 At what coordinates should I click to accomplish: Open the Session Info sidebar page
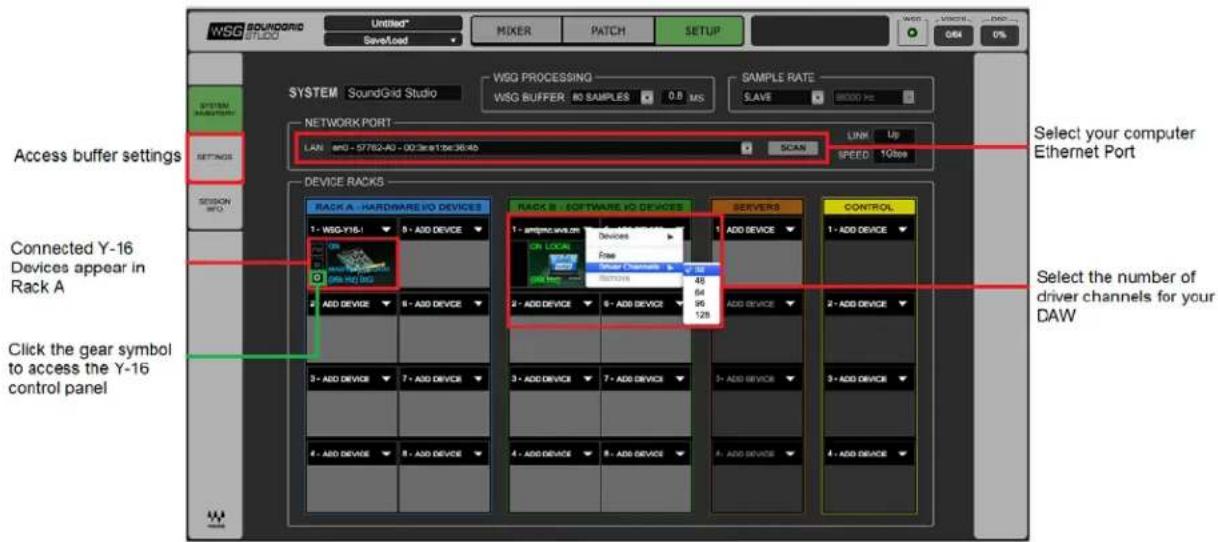[x=214, y=204]
